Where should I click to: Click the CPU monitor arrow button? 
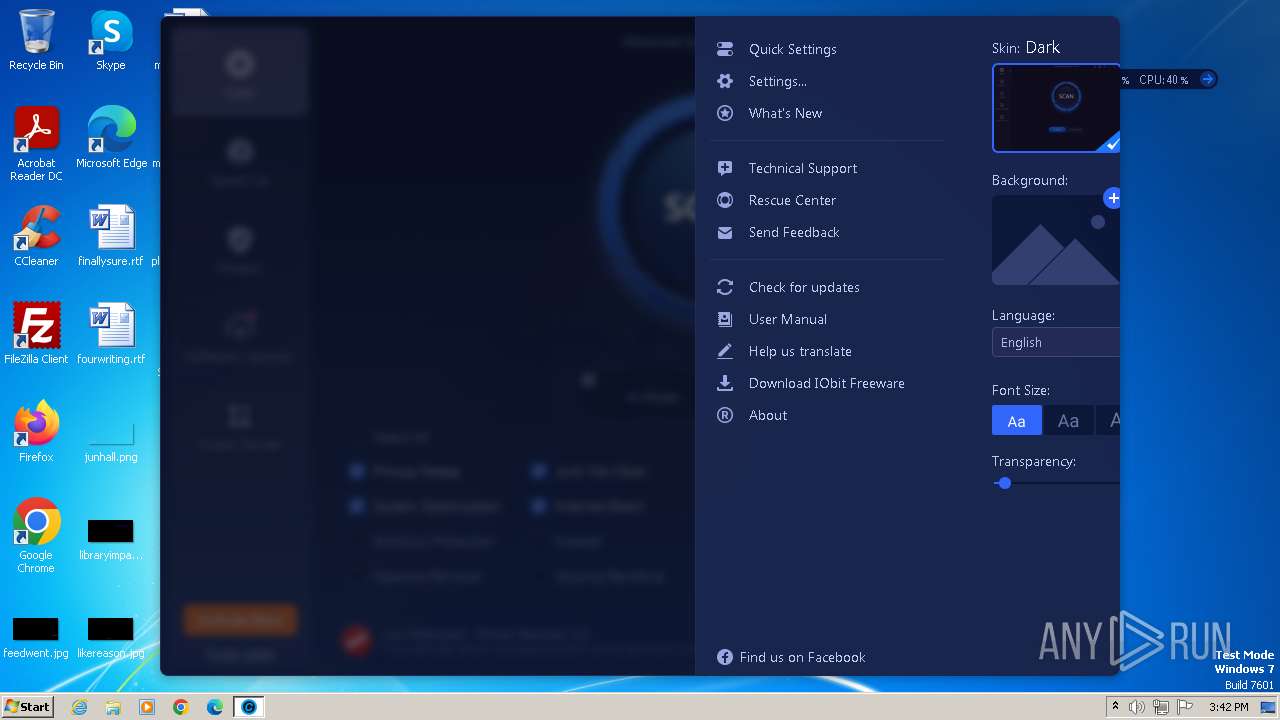tap(1207, 79)
